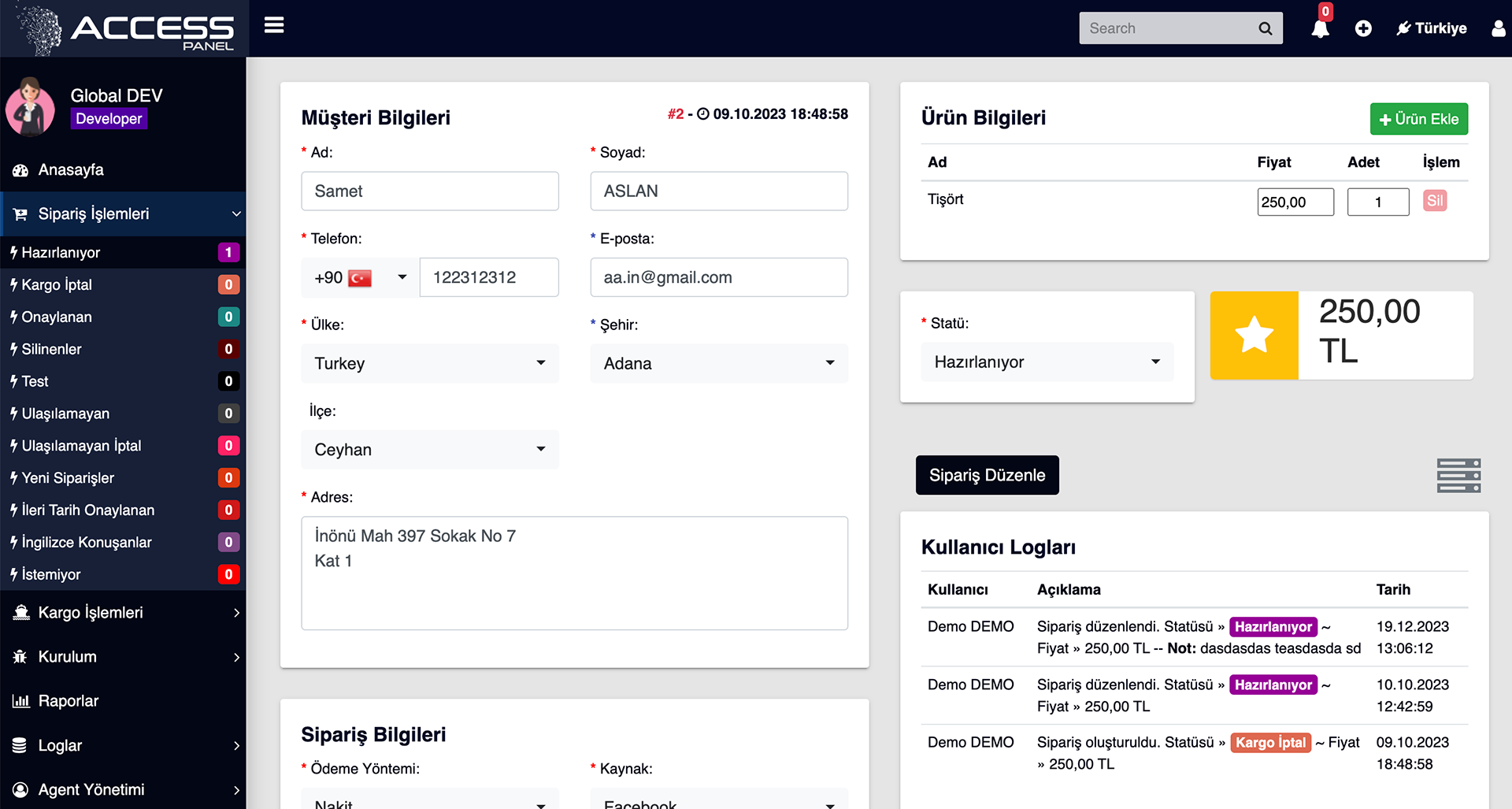Expand the Kurulum menu
Screen dimensions: 1512x809
click(123, 657)
